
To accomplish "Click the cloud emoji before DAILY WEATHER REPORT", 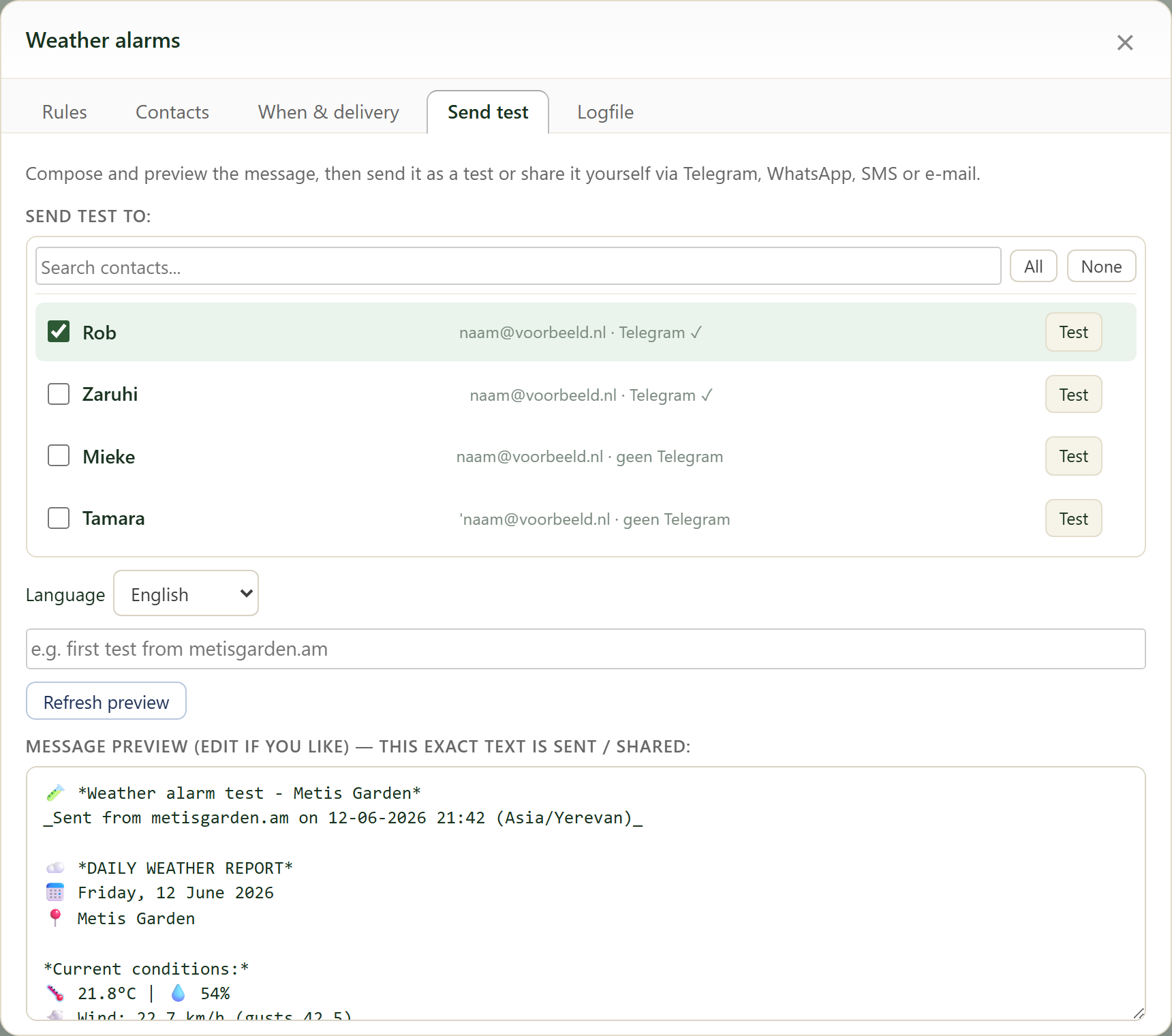I will coord(55,868).
